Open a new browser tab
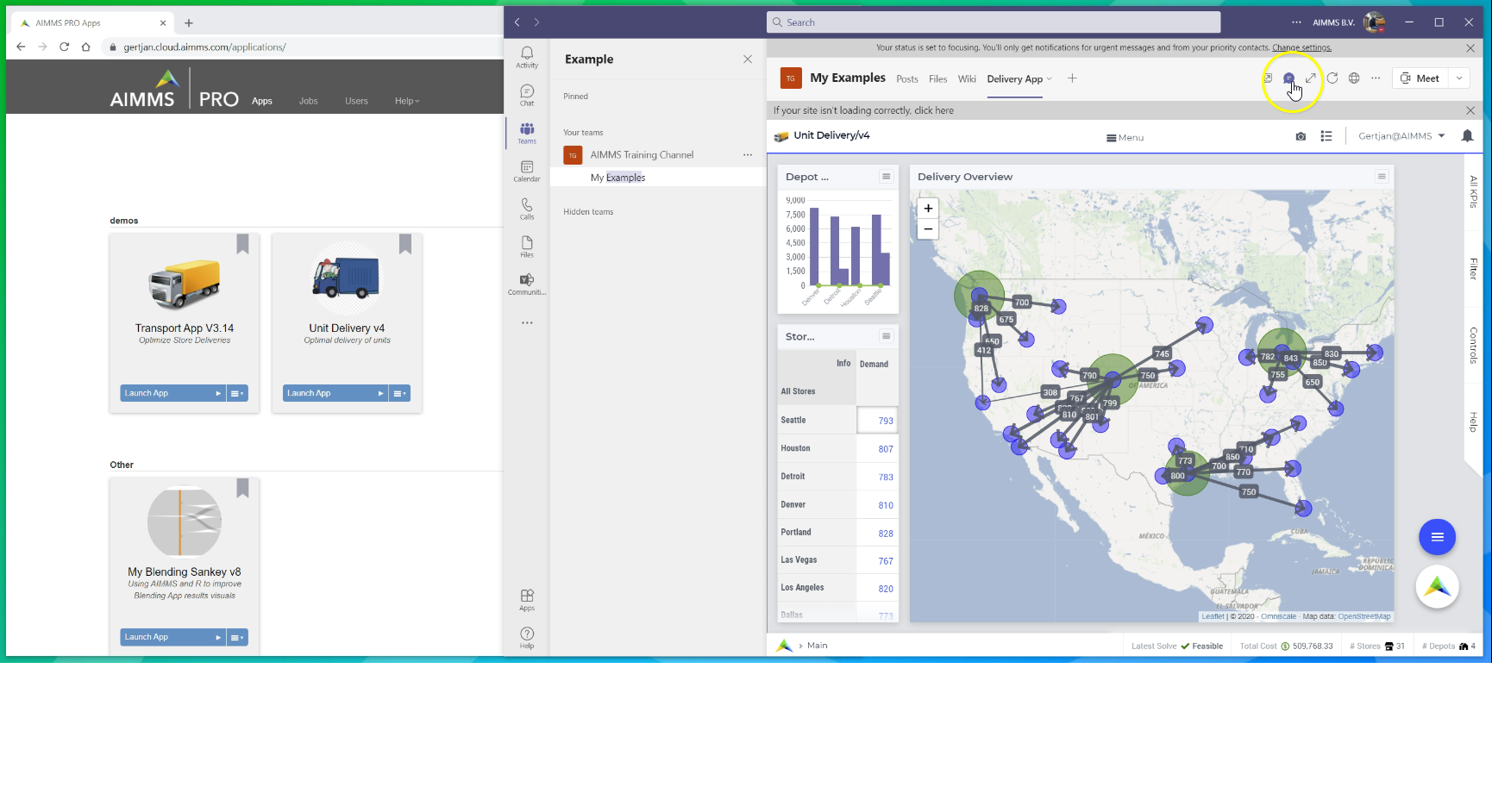The width and height of the screenshot is (1492, 812). click(x=189, y=23)
